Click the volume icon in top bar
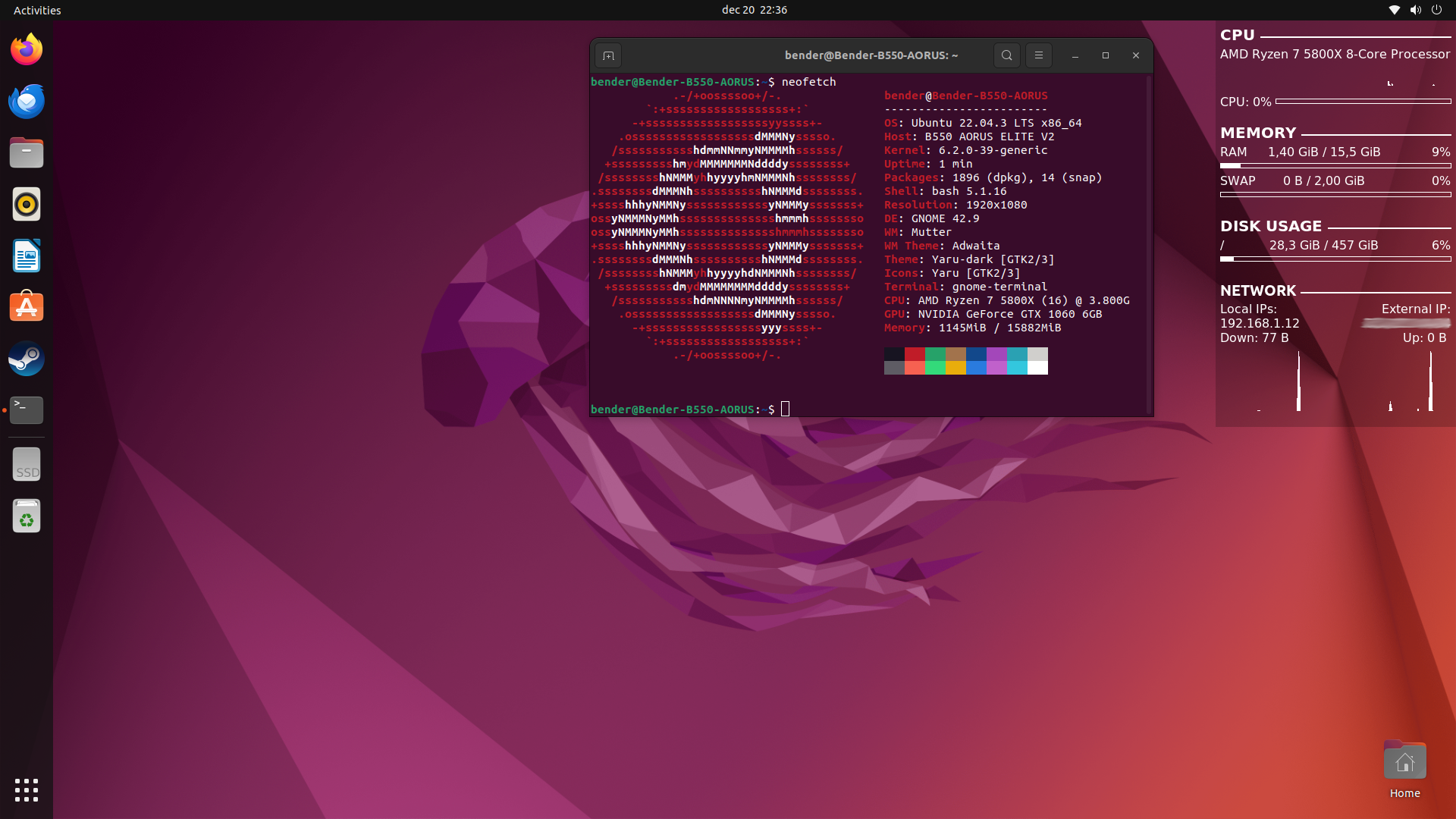Image resolution: width=1456 pixels, height=819 pixels. tap(1415, 10)
